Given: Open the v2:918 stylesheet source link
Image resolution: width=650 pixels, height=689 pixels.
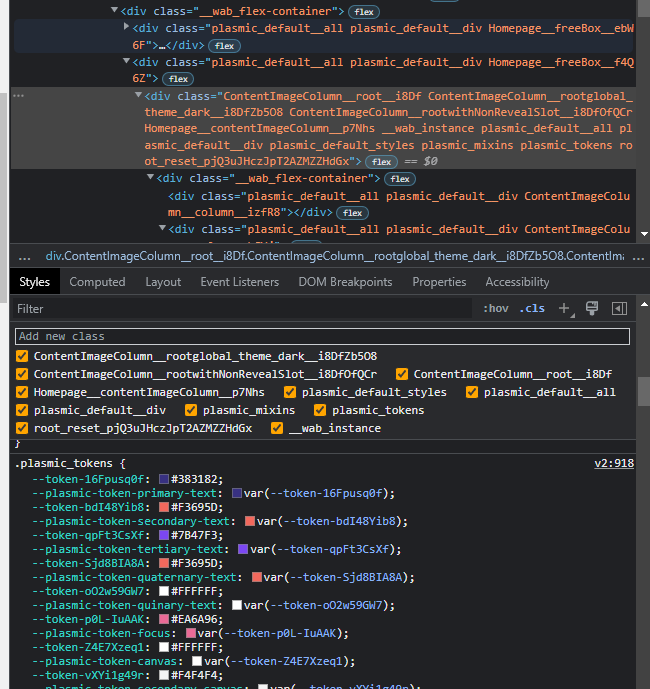Looking at the screenshot, I should click(x=614, y=464).
